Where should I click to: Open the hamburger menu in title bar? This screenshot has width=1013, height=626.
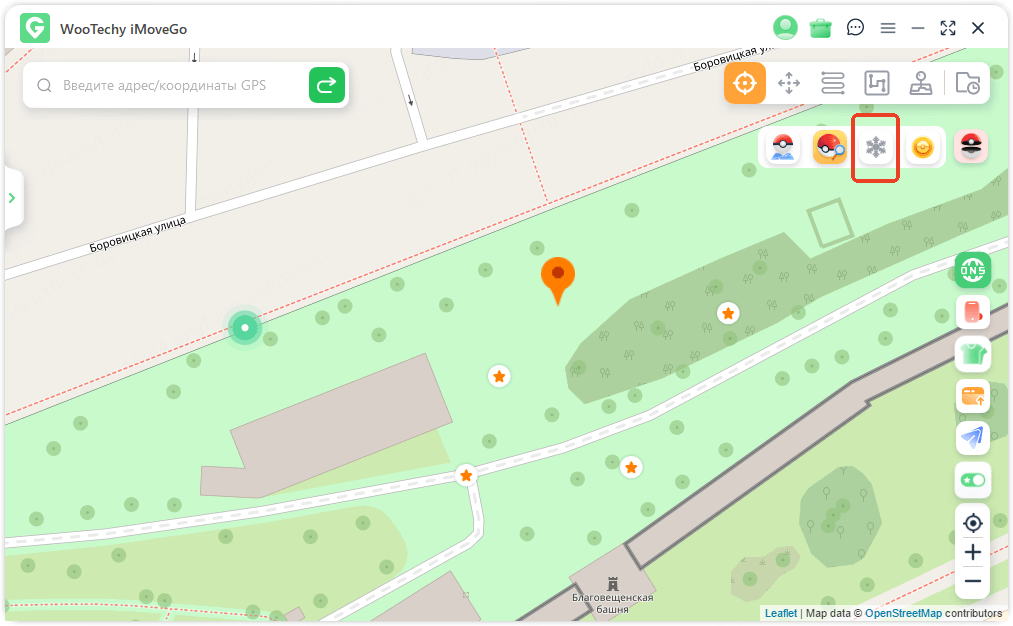tap(888, 28)
